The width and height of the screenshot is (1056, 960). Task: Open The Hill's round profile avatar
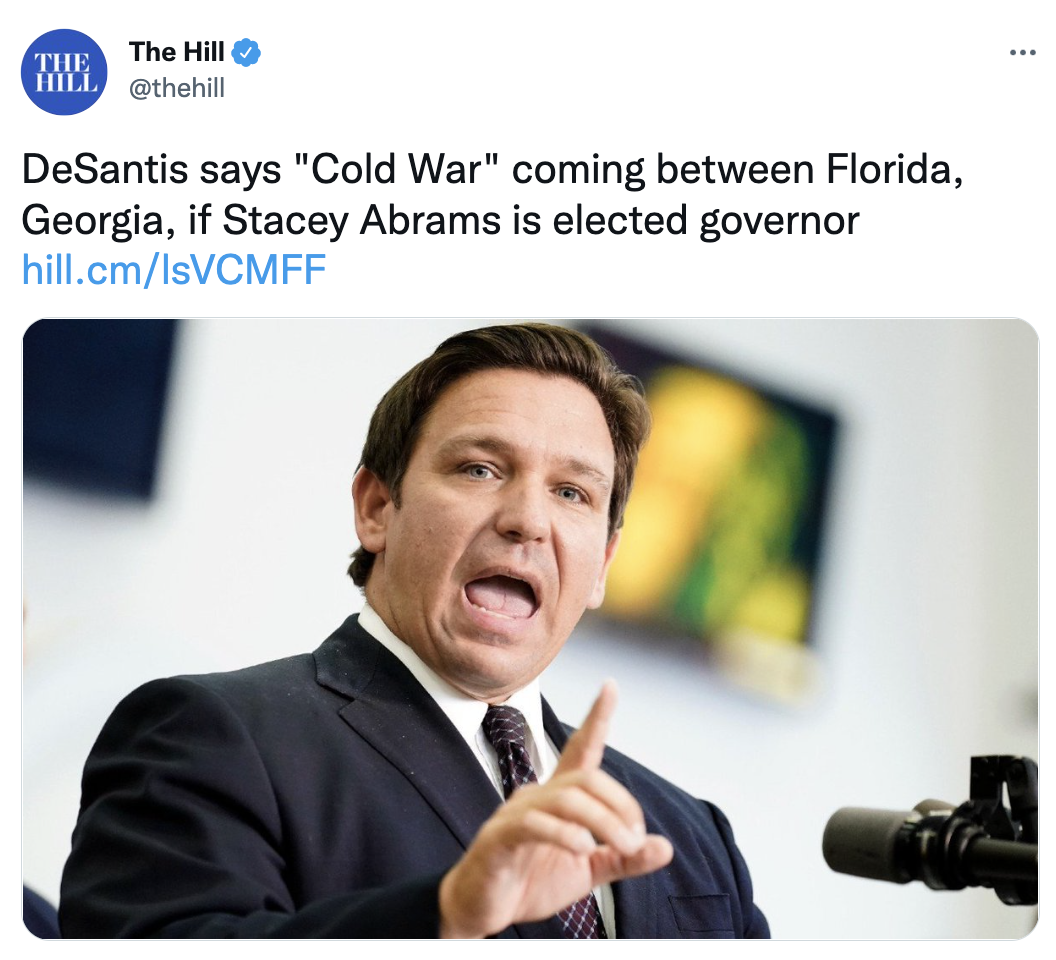pyautogui.click(x=64, y=72)
